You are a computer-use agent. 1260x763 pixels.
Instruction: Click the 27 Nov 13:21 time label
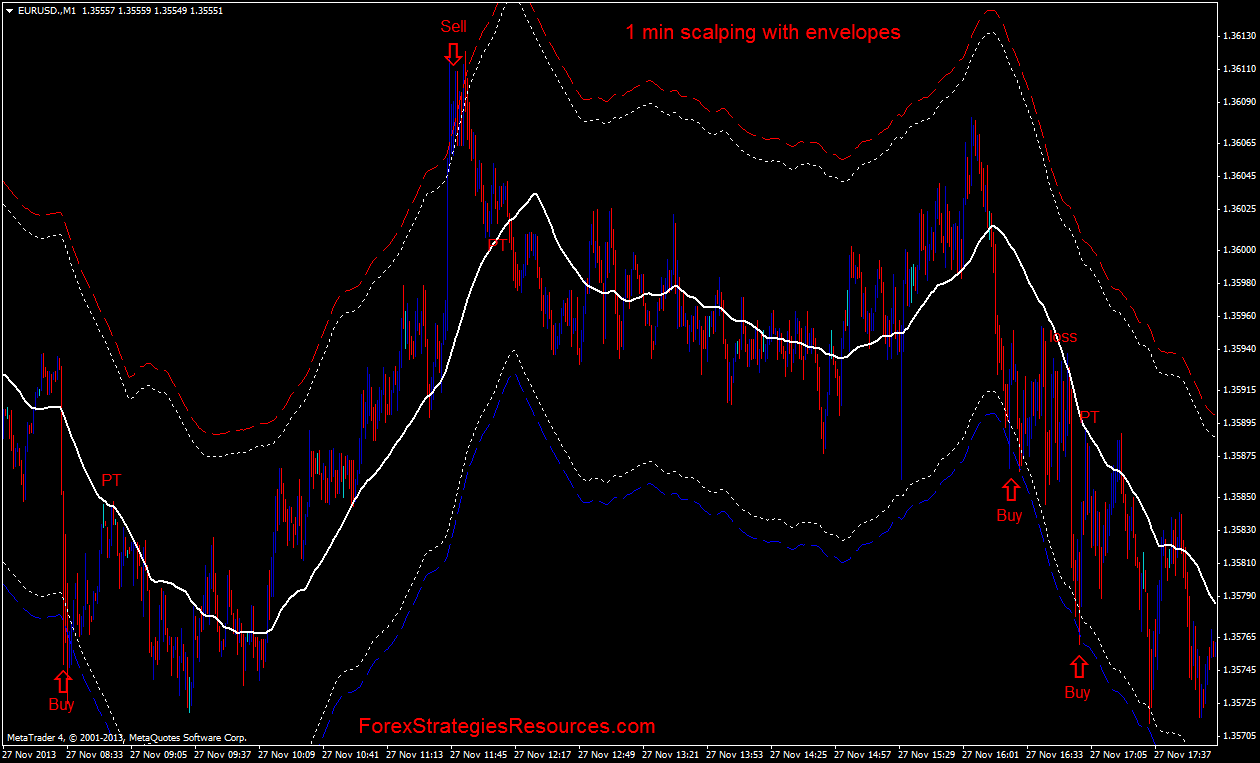pyautogui.click(x=671, y=755)
